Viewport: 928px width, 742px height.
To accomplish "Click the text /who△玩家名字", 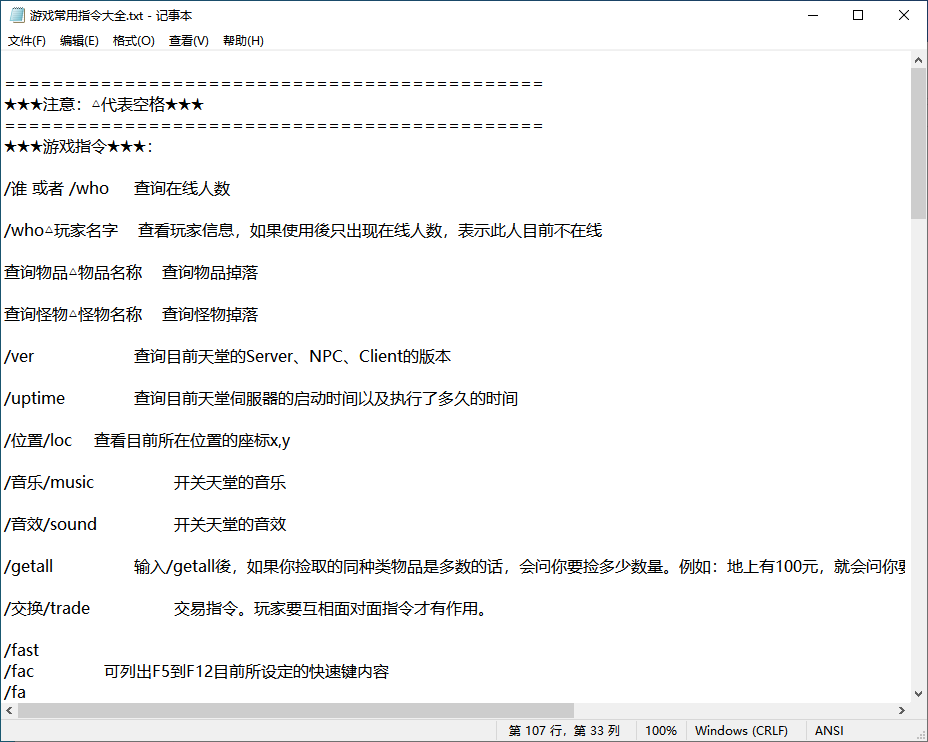I will click(62, 231).
